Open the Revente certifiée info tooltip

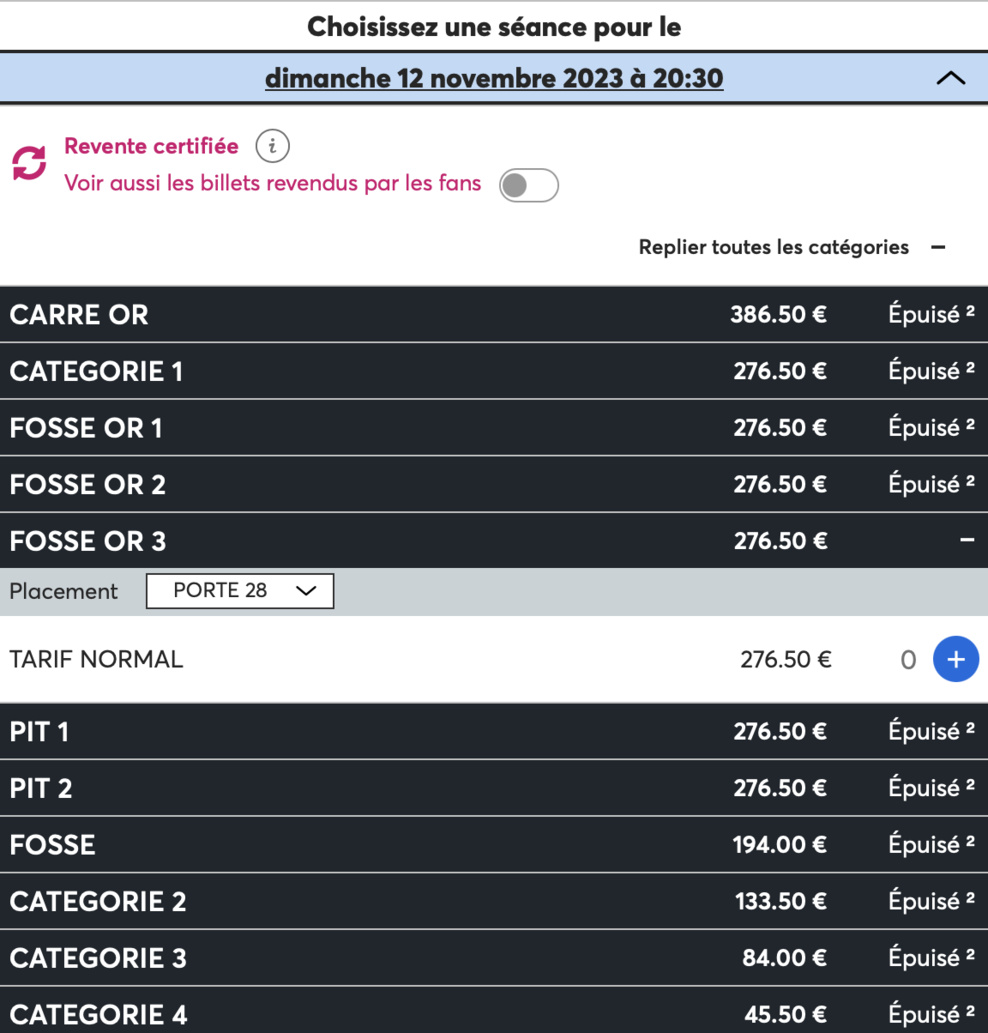coord(272,145)
